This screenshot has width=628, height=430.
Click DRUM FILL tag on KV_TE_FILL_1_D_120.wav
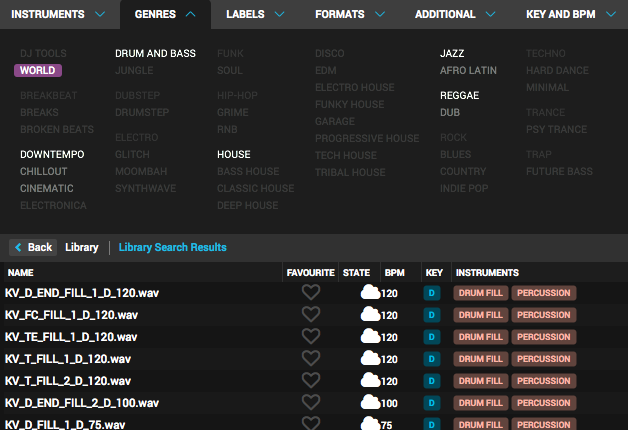(481, 337)
